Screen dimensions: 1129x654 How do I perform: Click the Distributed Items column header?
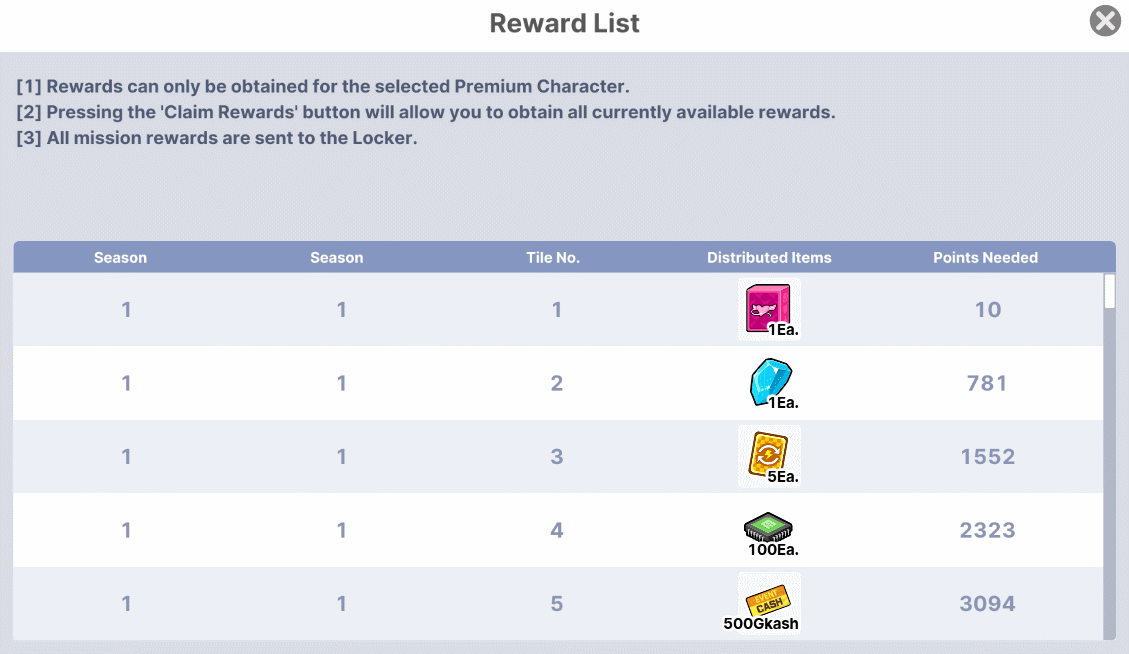pyautogui.click(x=769, y=257)
